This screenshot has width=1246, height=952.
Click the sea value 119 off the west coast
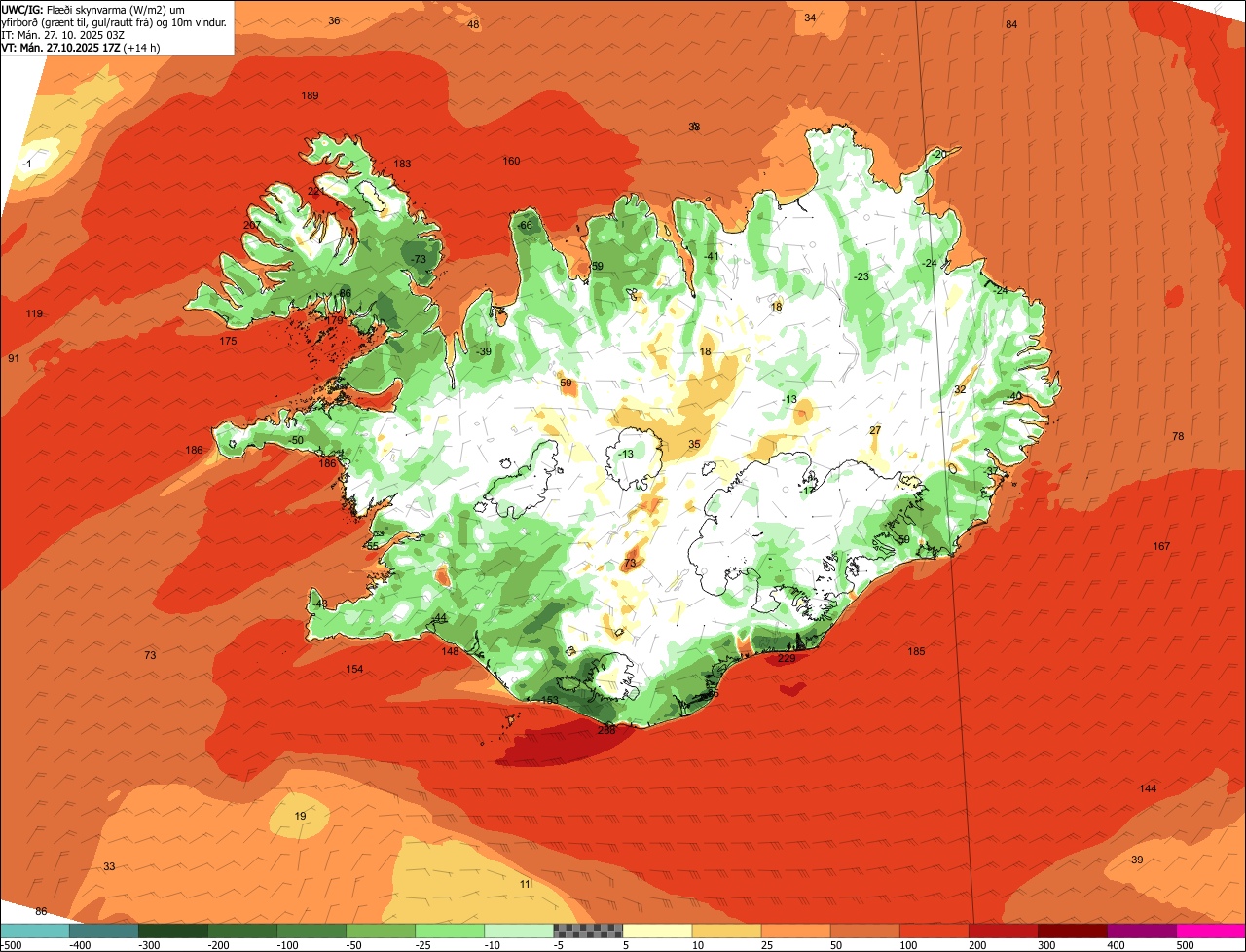tap(34, 314)
